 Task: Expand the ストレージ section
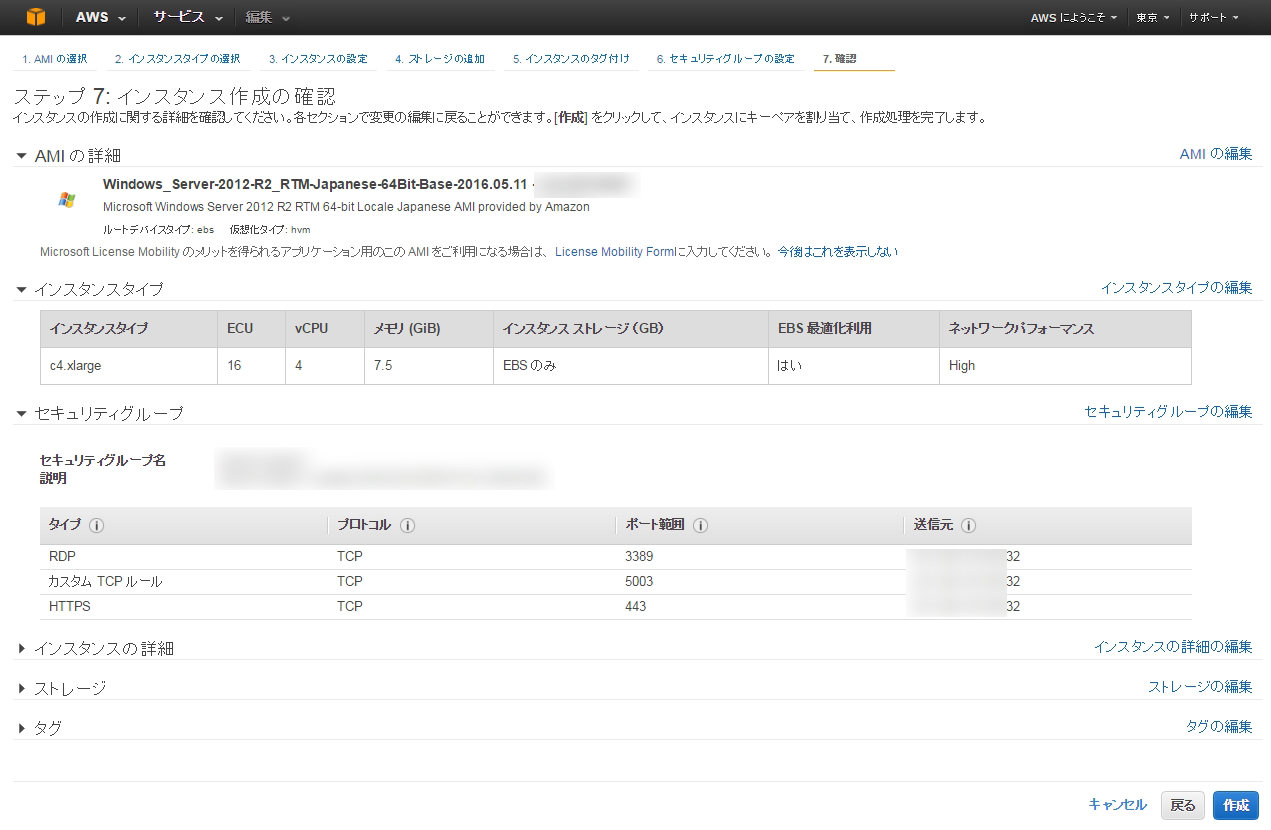coord(22,687)
